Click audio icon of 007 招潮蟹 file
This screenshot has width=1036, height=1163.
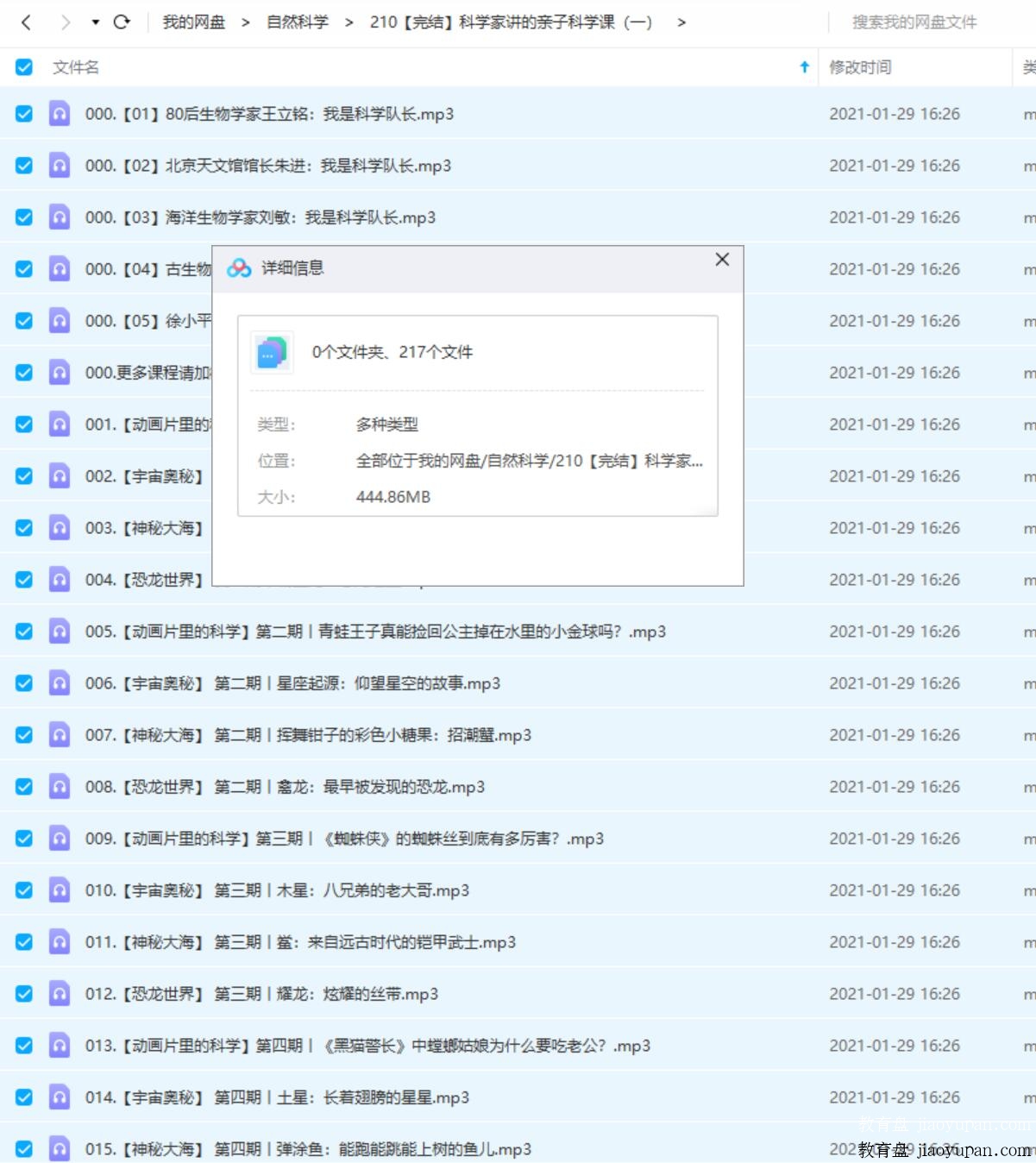pyautogui.click(x=60, y=735)
